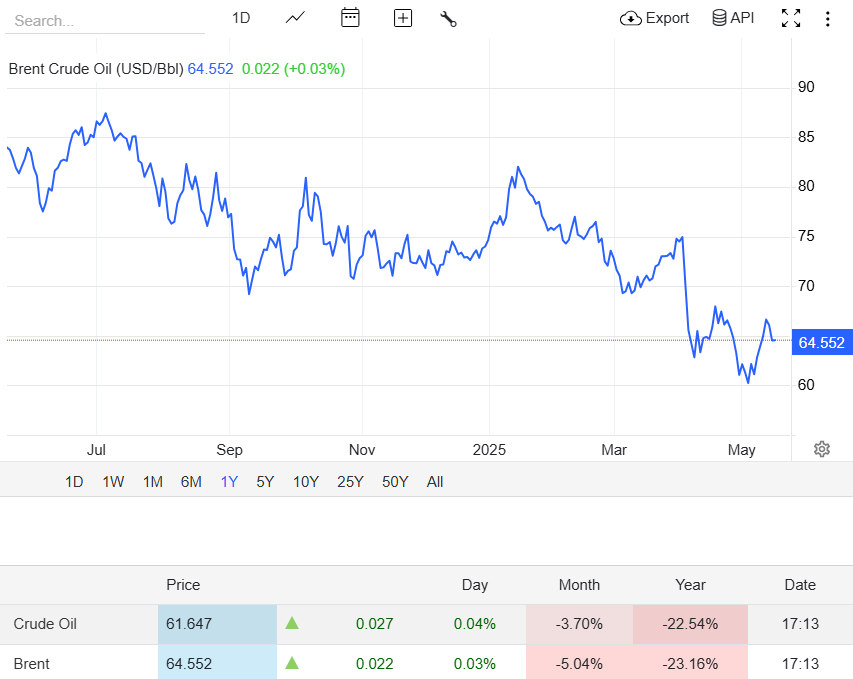Click the green +0.03% change in chart header
Screen dimensions: 853x679
coord(314,69)
